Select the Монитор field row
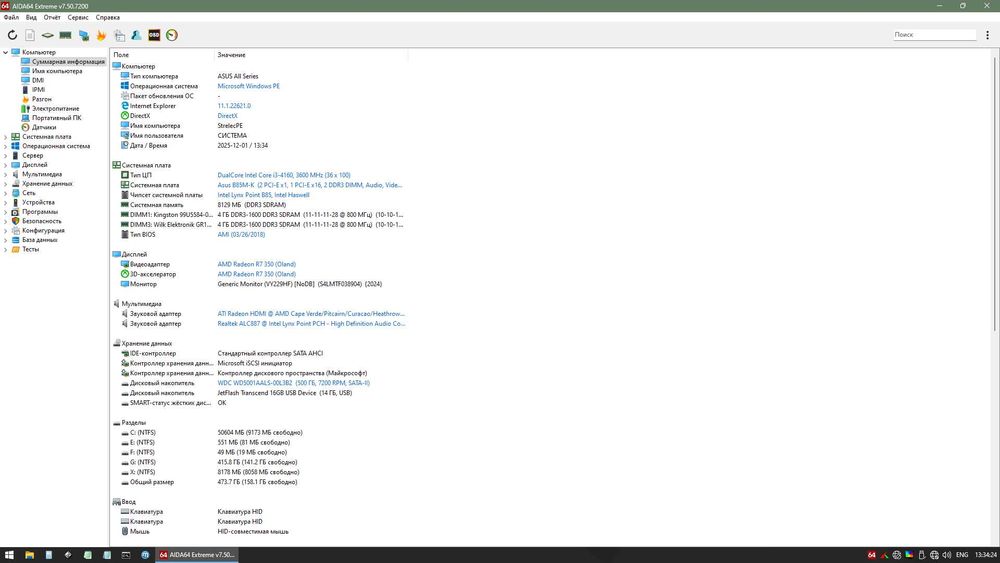 pos(258,284)
